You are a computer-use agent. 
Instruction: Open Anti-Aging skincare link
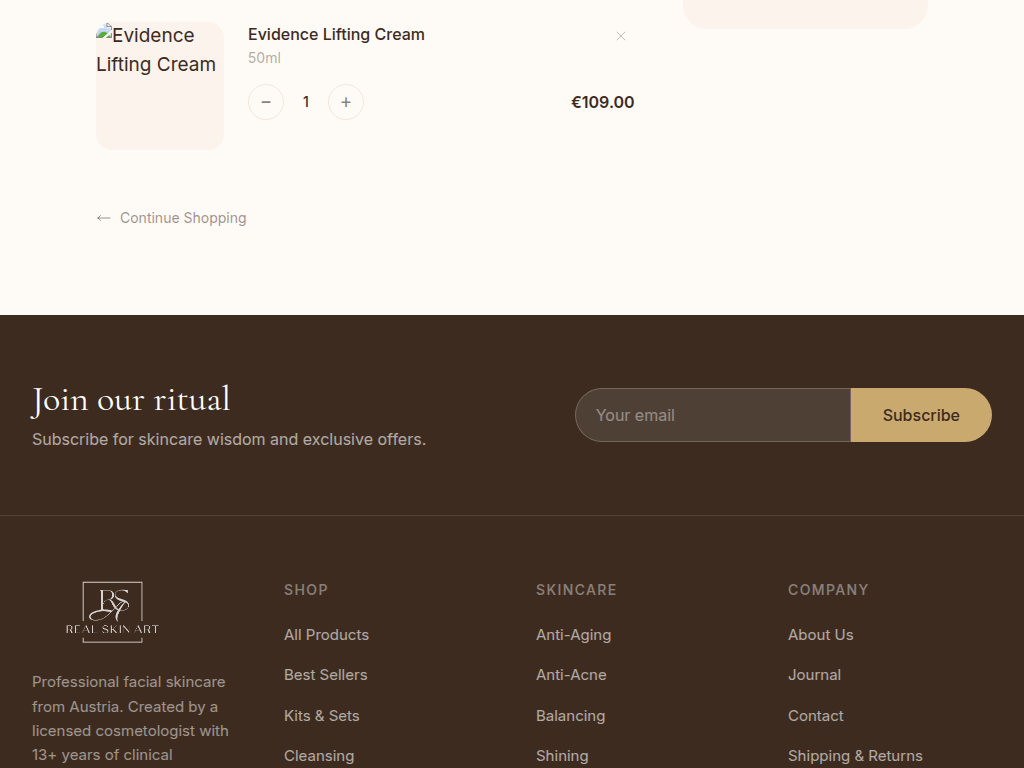573,635
